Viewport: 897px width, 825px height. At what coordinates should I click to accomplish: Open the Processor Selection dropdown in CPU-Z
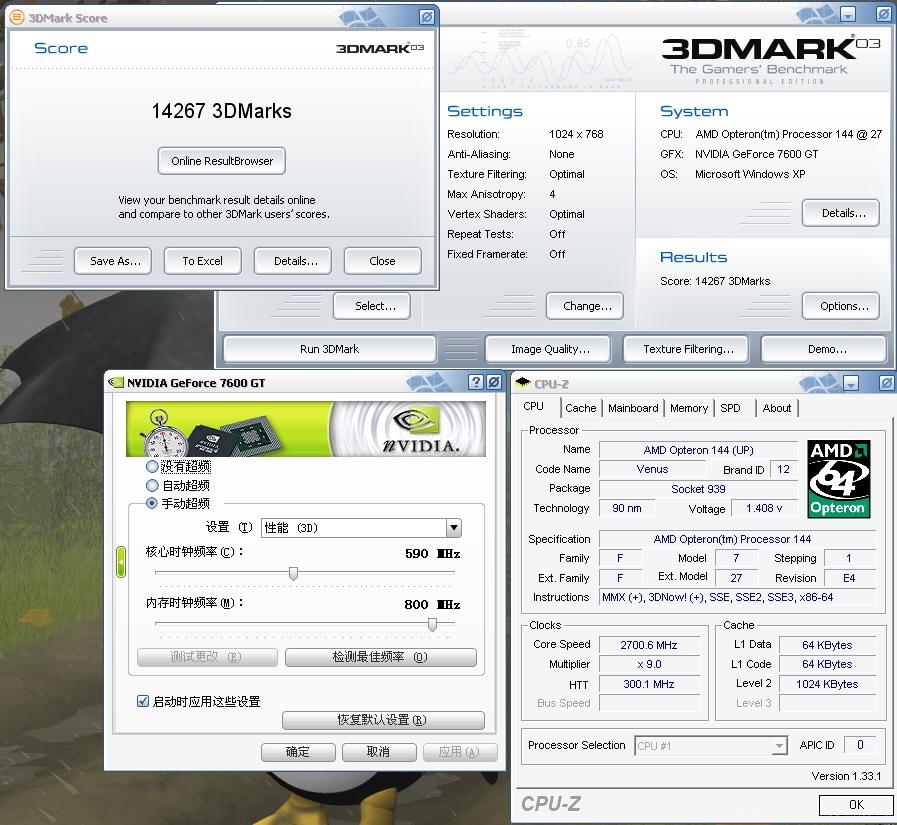point(779,746)
